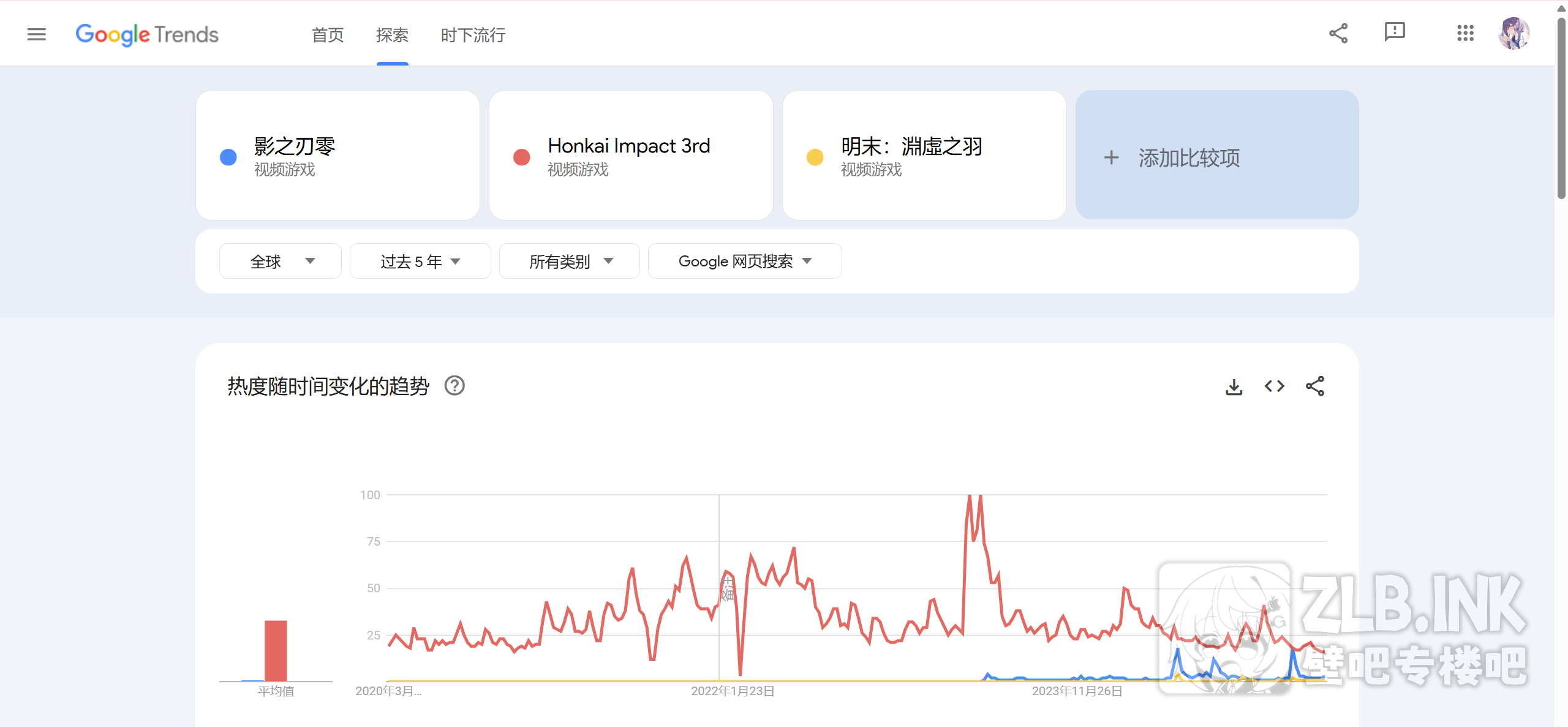Download the interest over time chart CSV

coord(1234,386)
